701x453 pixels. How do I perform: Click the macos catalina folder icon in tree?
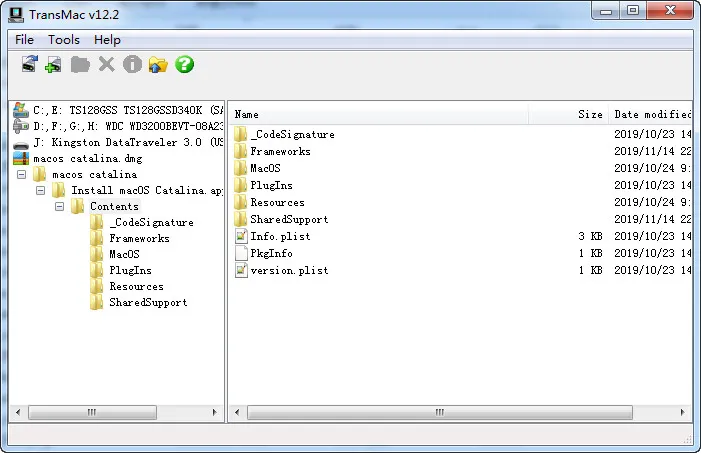[39, 174]
